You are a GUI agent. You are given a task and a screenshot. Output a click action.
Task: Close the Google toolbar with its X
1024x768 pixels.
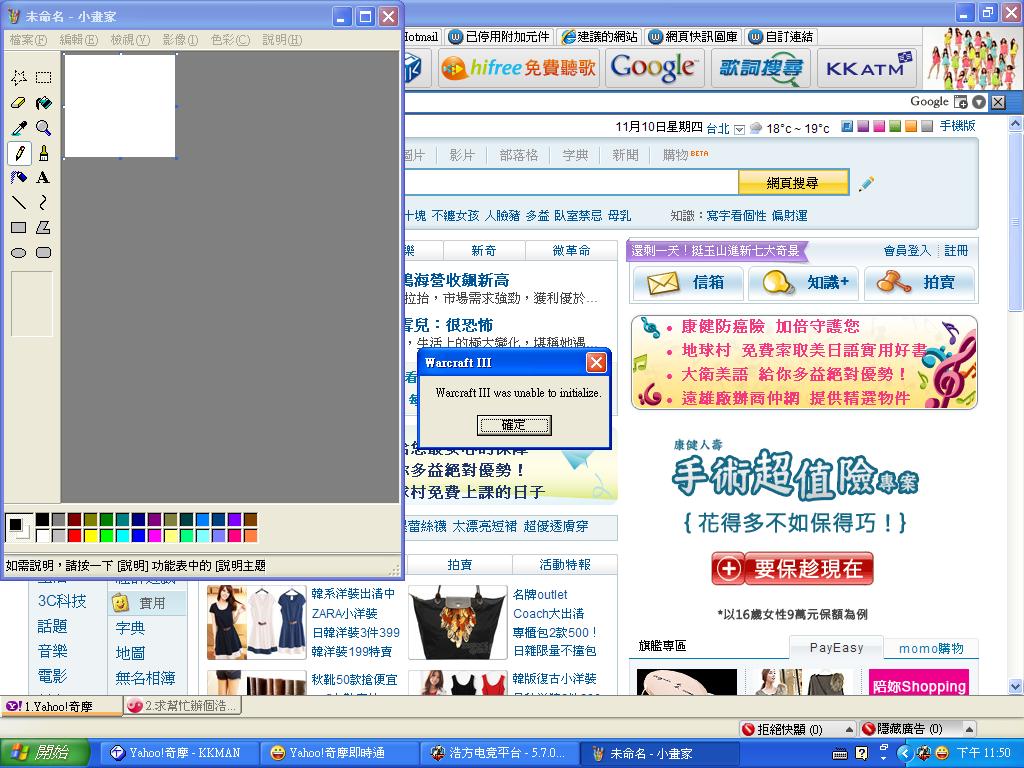click(x=998, y=102)
